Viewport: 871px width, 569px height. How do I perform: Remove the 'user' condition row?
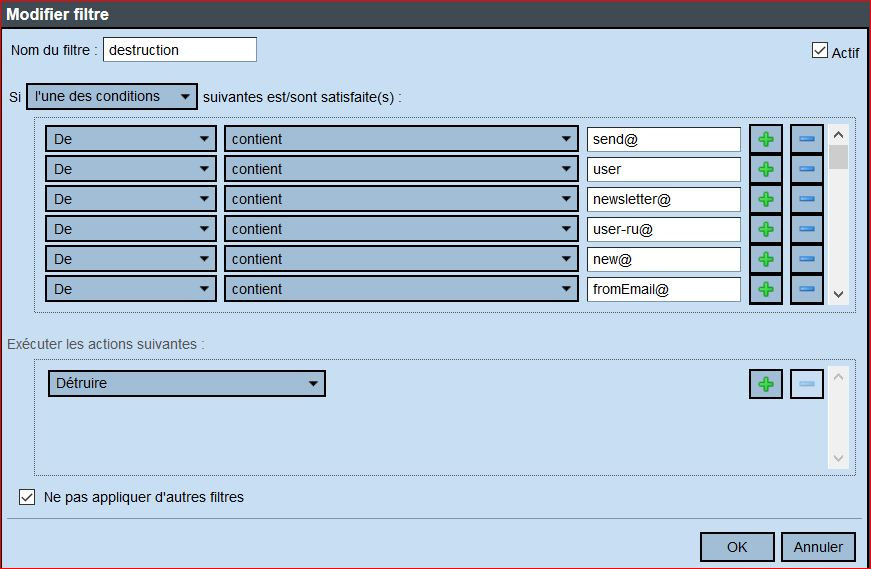pyautogui.click(x=807, y=169)
